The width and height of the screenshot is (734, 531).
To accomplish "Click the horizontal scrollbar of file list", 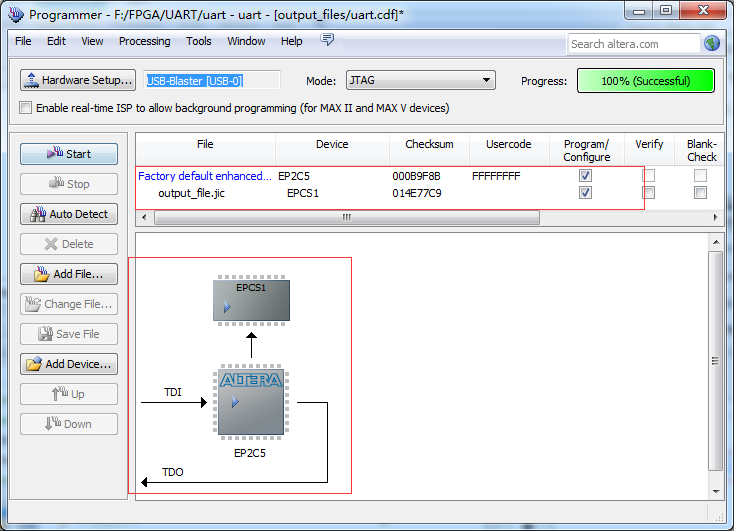I will coord(346,217).
